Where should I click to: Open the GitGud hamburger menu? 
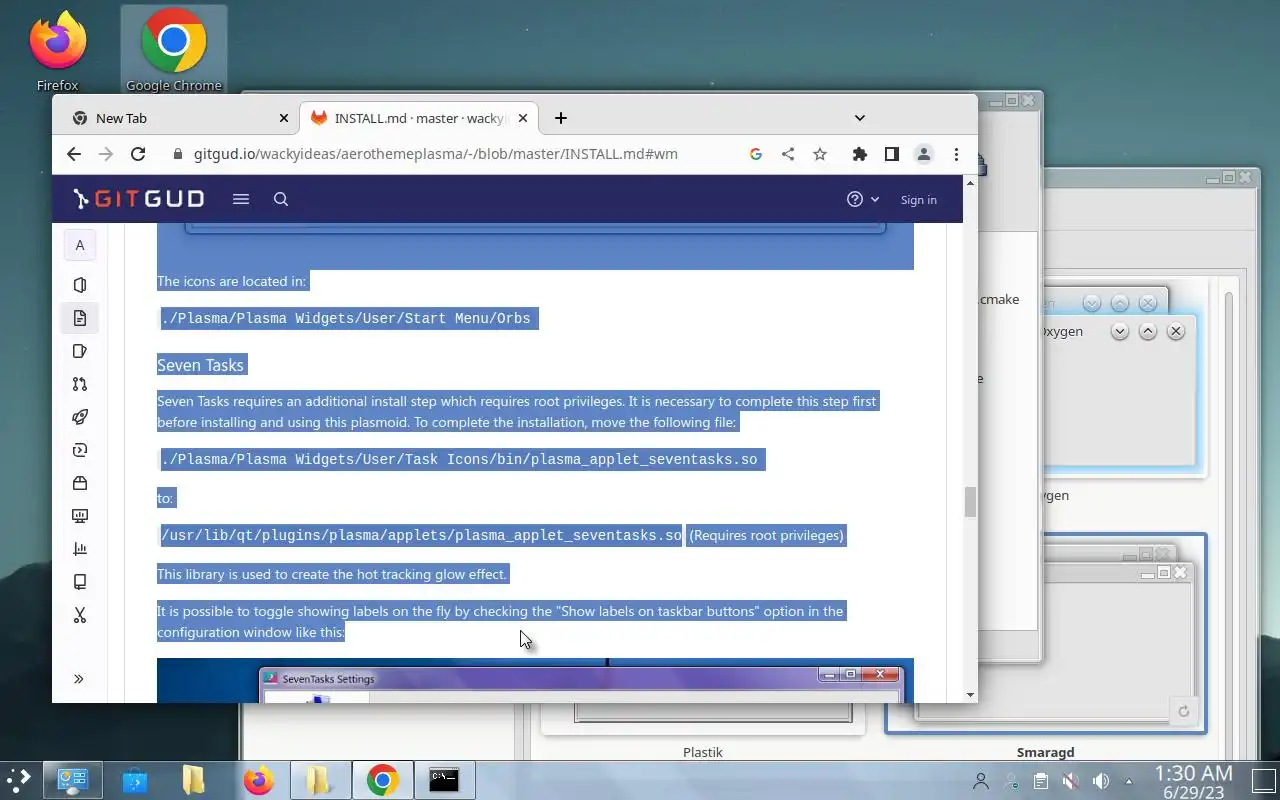(x=241, y=199)
